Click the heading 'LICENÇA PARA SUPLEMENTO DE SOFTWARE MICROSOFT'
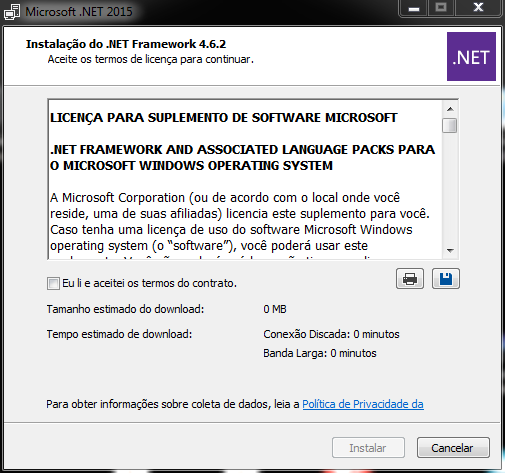This screenshot has height=473, width=505. [224, 118]
